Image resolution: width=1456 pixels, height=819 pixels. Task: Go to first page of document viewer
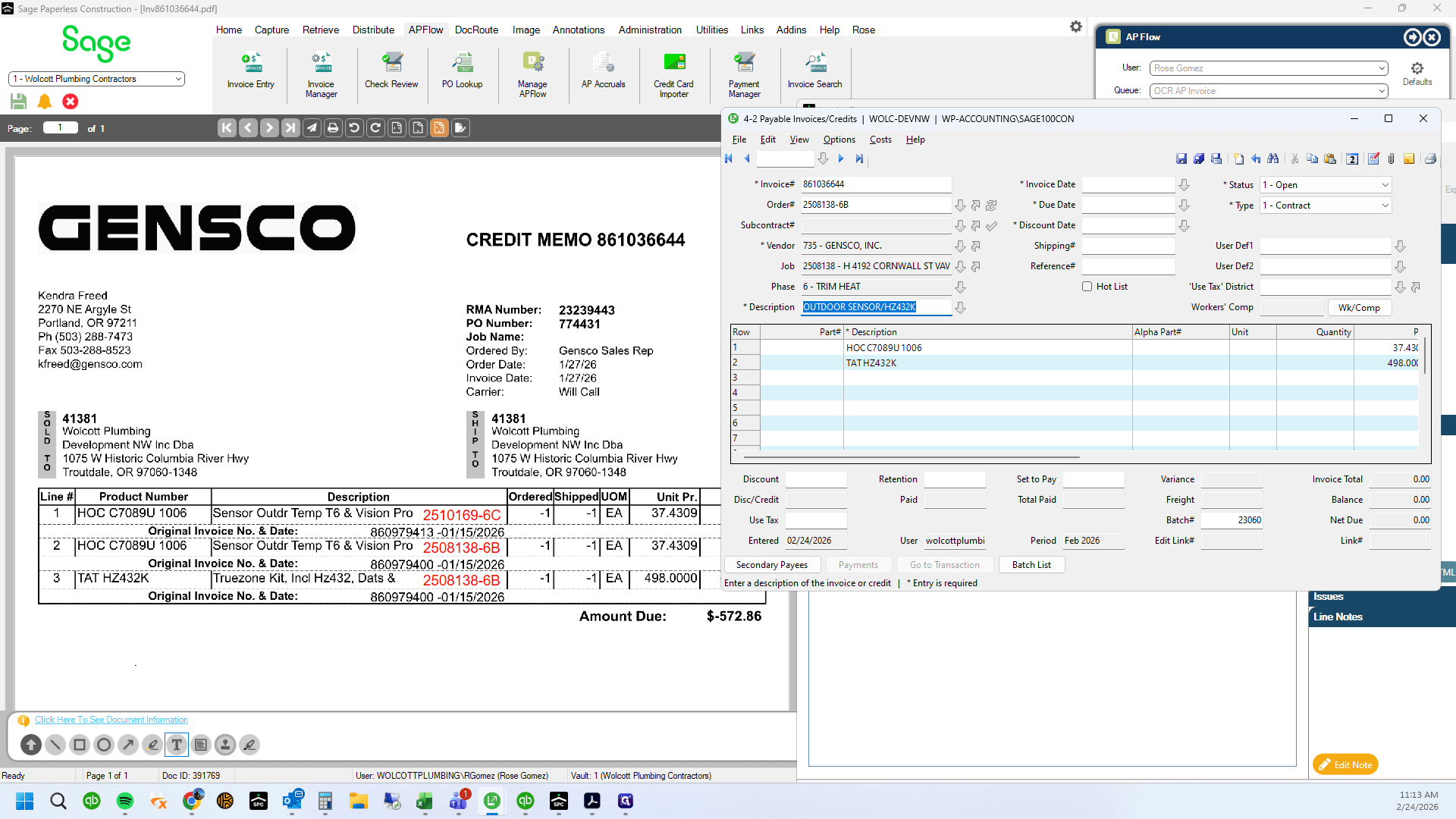(227, 128)
